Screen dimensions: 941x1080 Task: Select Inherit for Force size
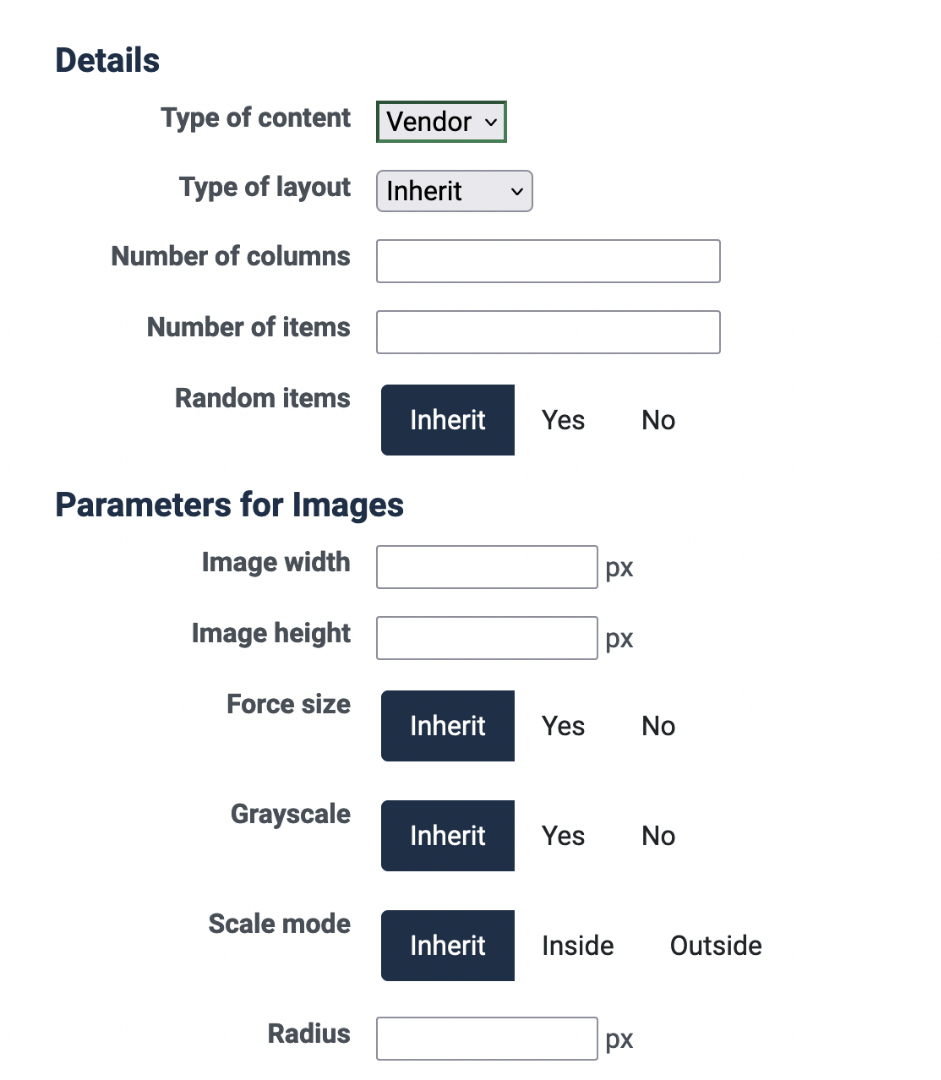click(x=448, y=726)
